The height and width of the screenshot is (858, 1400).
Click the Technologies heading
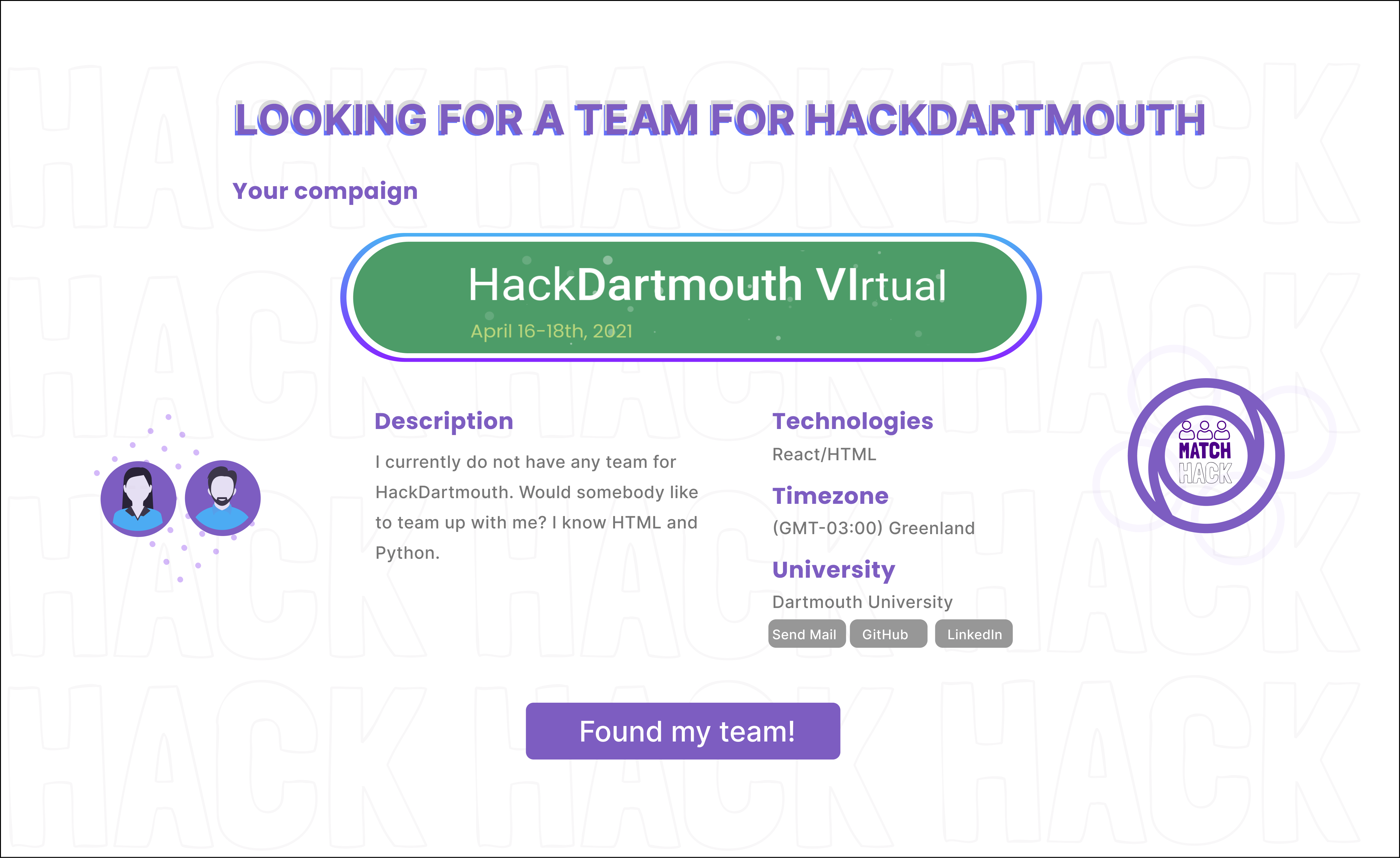coord(852,421)
